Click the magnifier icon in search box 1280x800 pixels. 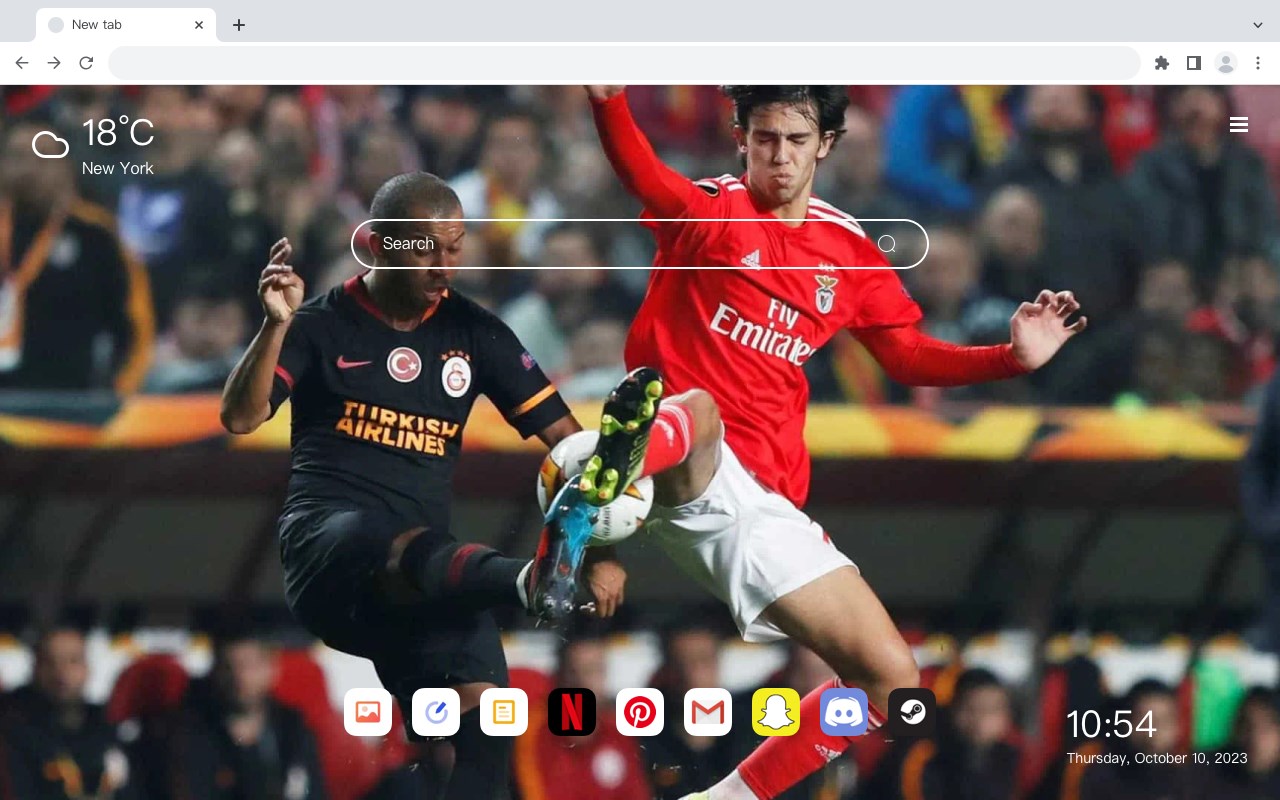887,244
